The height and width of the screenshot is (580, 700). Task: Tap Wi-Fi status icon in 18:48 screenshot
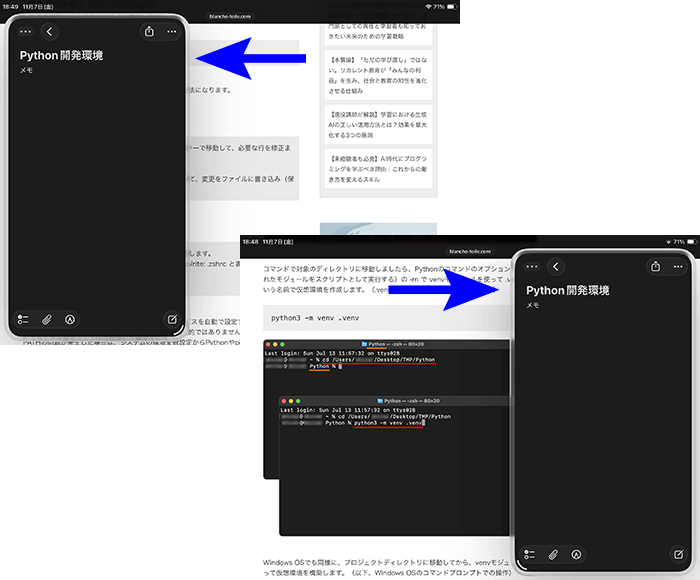[x=668, y=242]
